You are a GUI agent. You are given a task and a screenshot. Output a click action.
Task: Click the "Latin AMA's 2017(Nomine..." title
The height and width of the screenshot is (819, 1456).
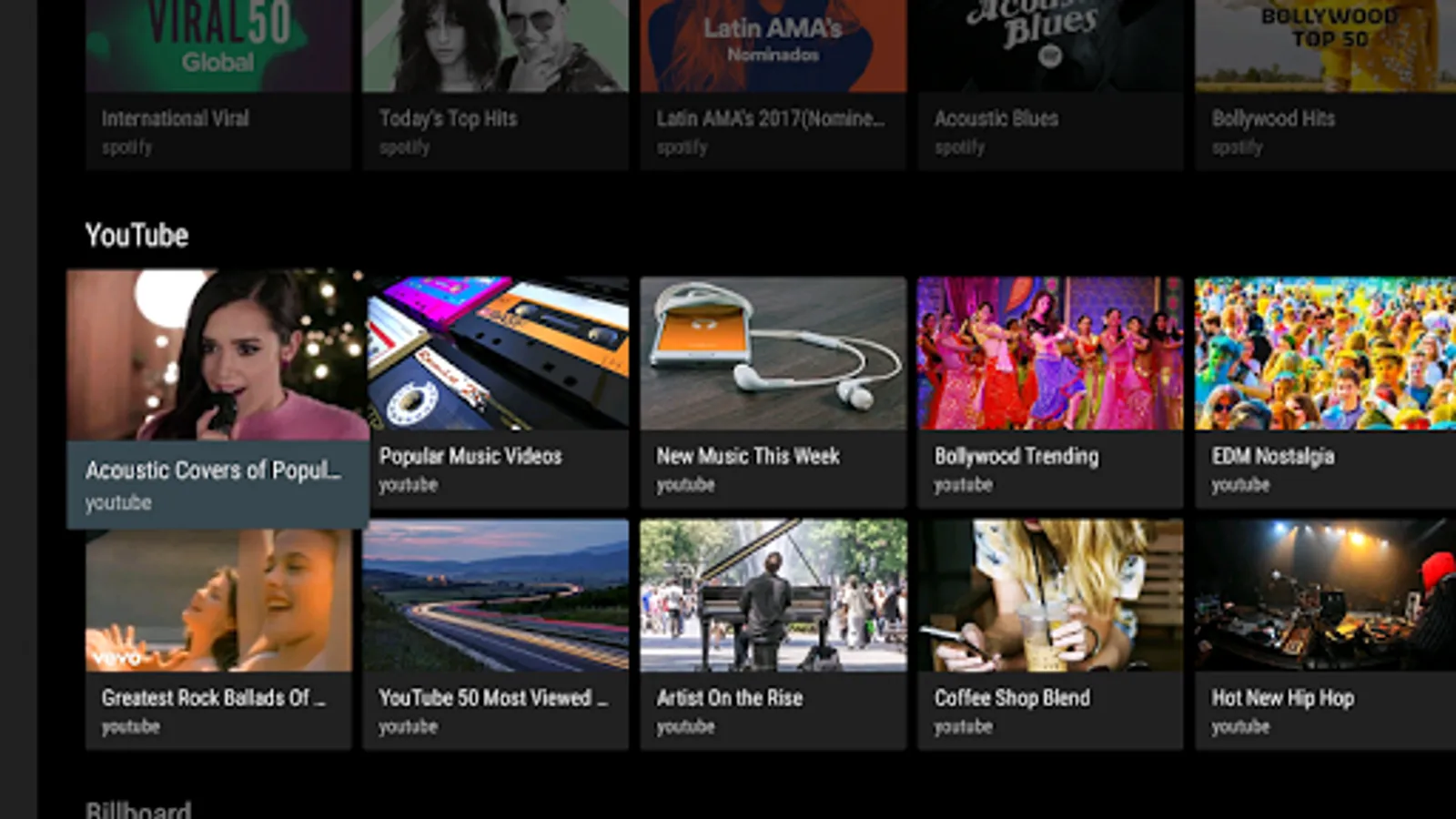(x=771, y=118)
